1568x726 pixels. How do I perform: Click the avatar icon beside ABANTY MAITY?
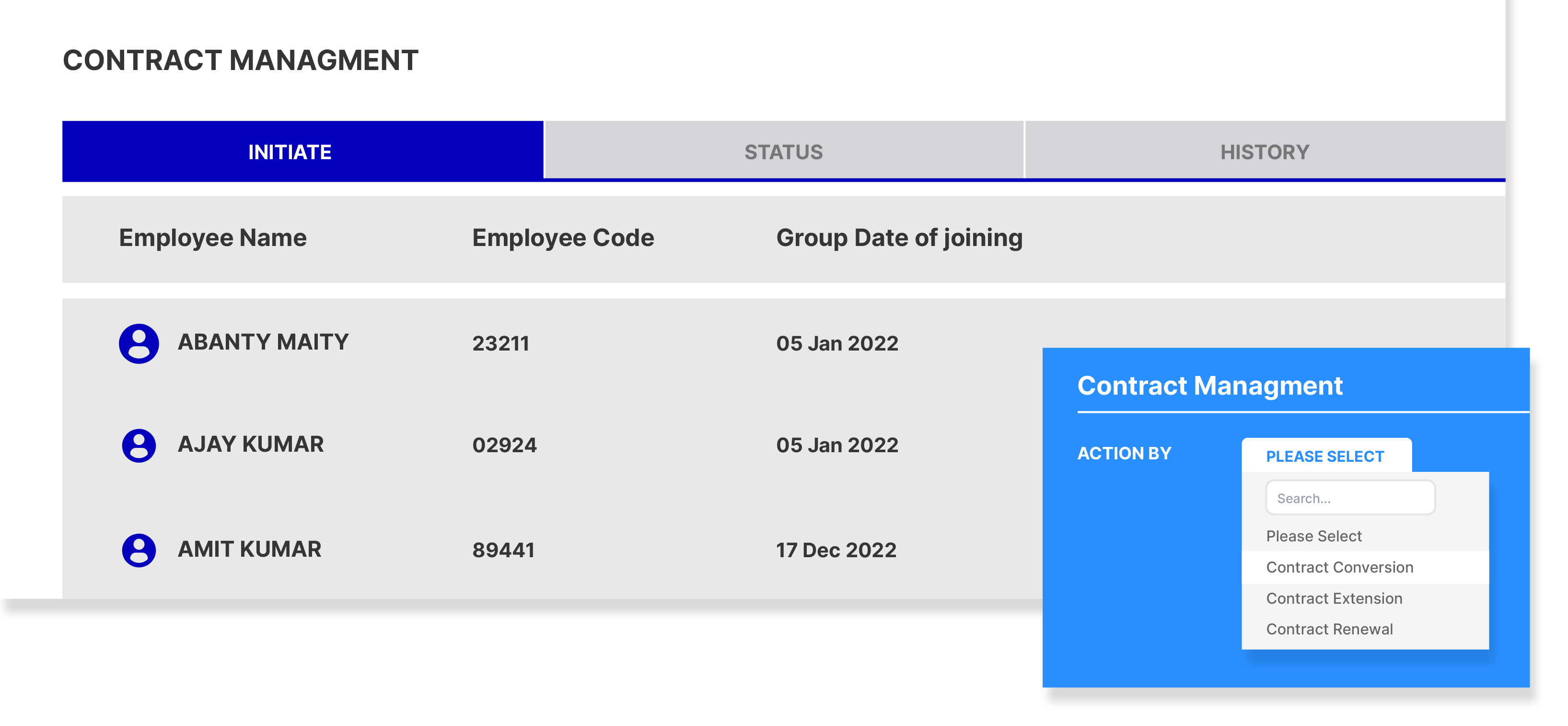(139, 343)
